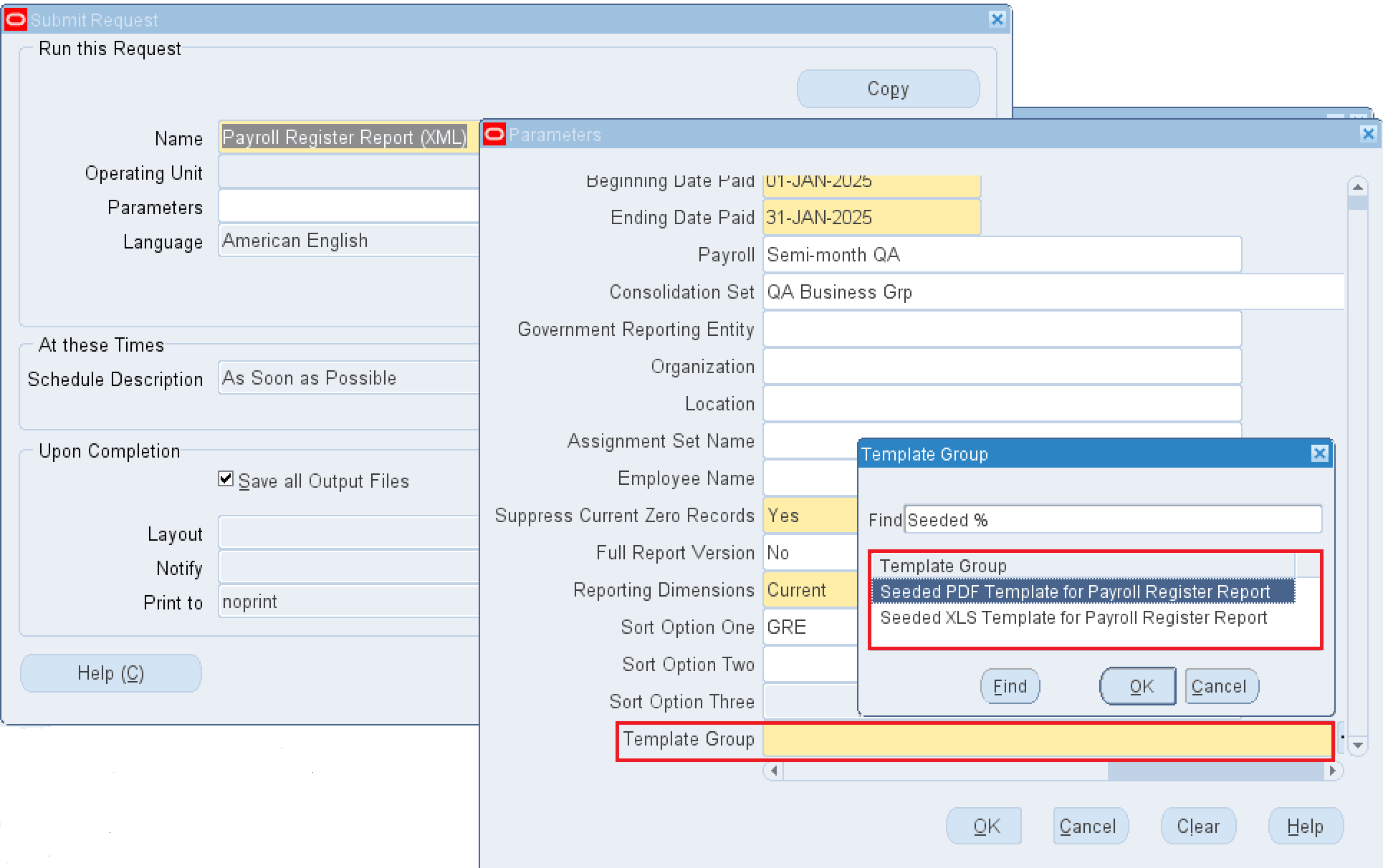Click the Oracle icon on Submit Request title bar

click(x=14, y=19)
